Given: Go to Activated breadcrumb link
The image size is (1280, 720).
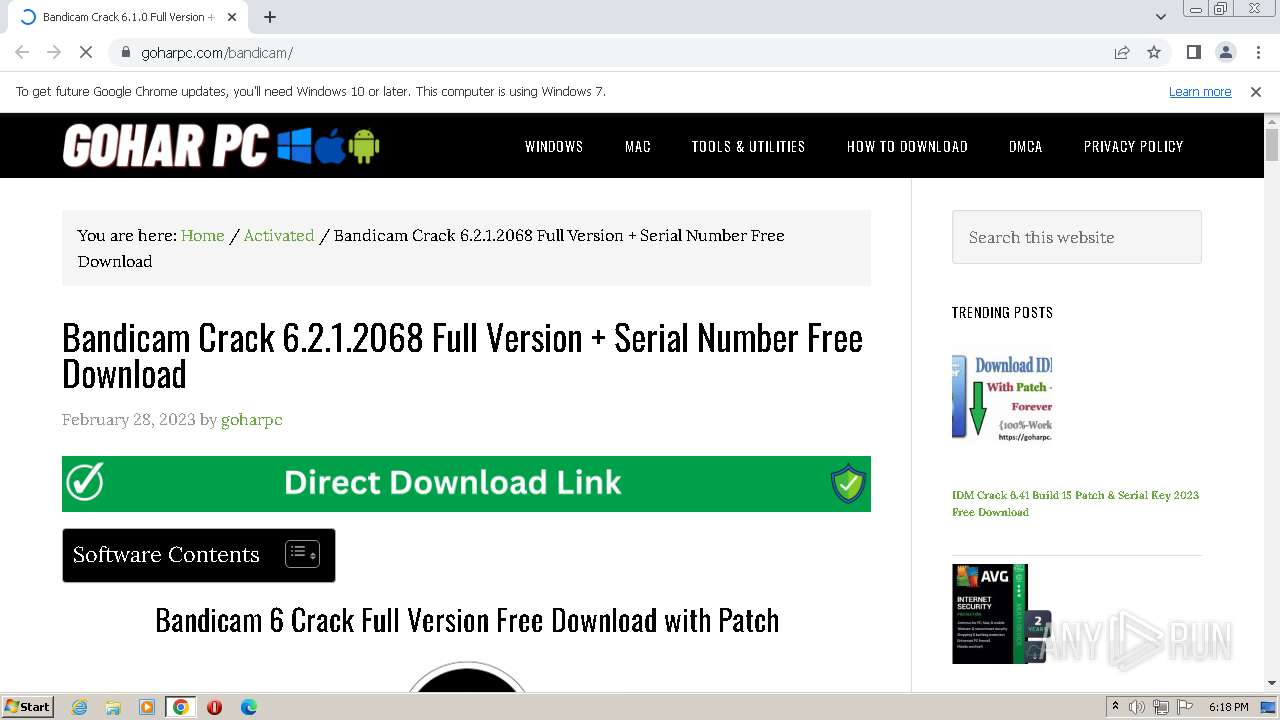Looking at the screenshot, I should 279,236.
